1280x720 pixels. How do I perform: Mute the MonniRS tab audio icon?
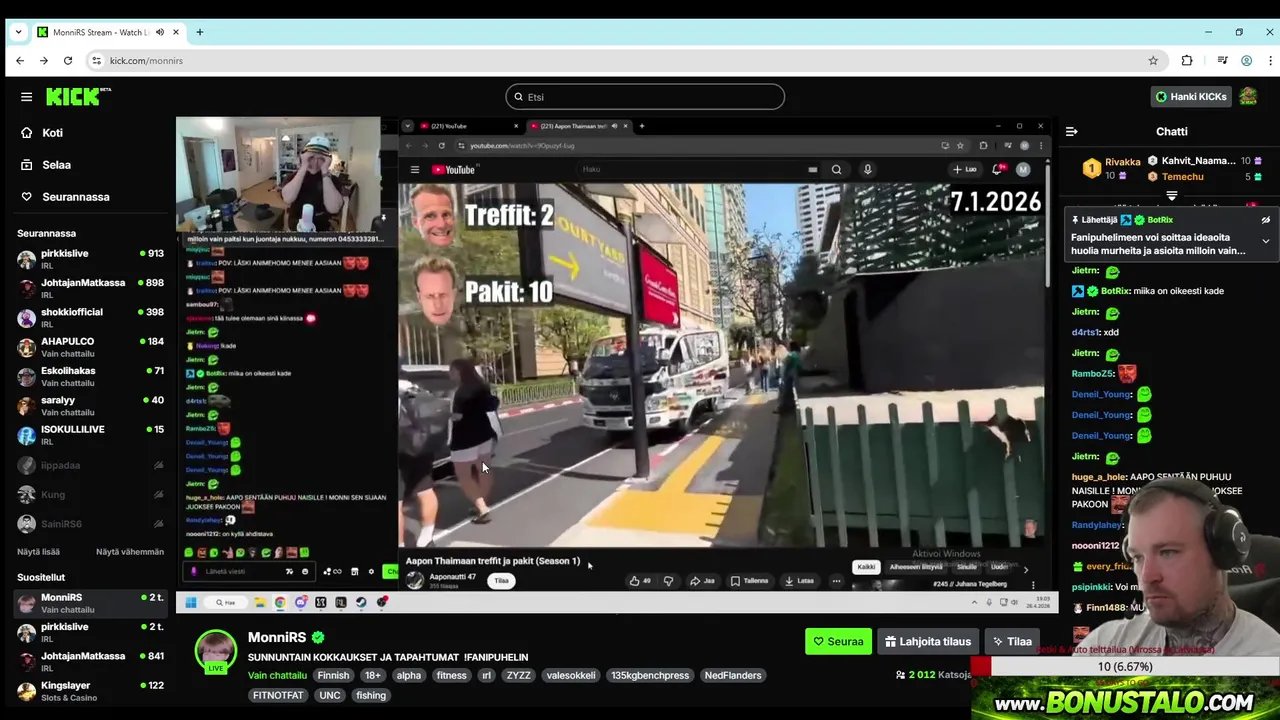(159, 32)
